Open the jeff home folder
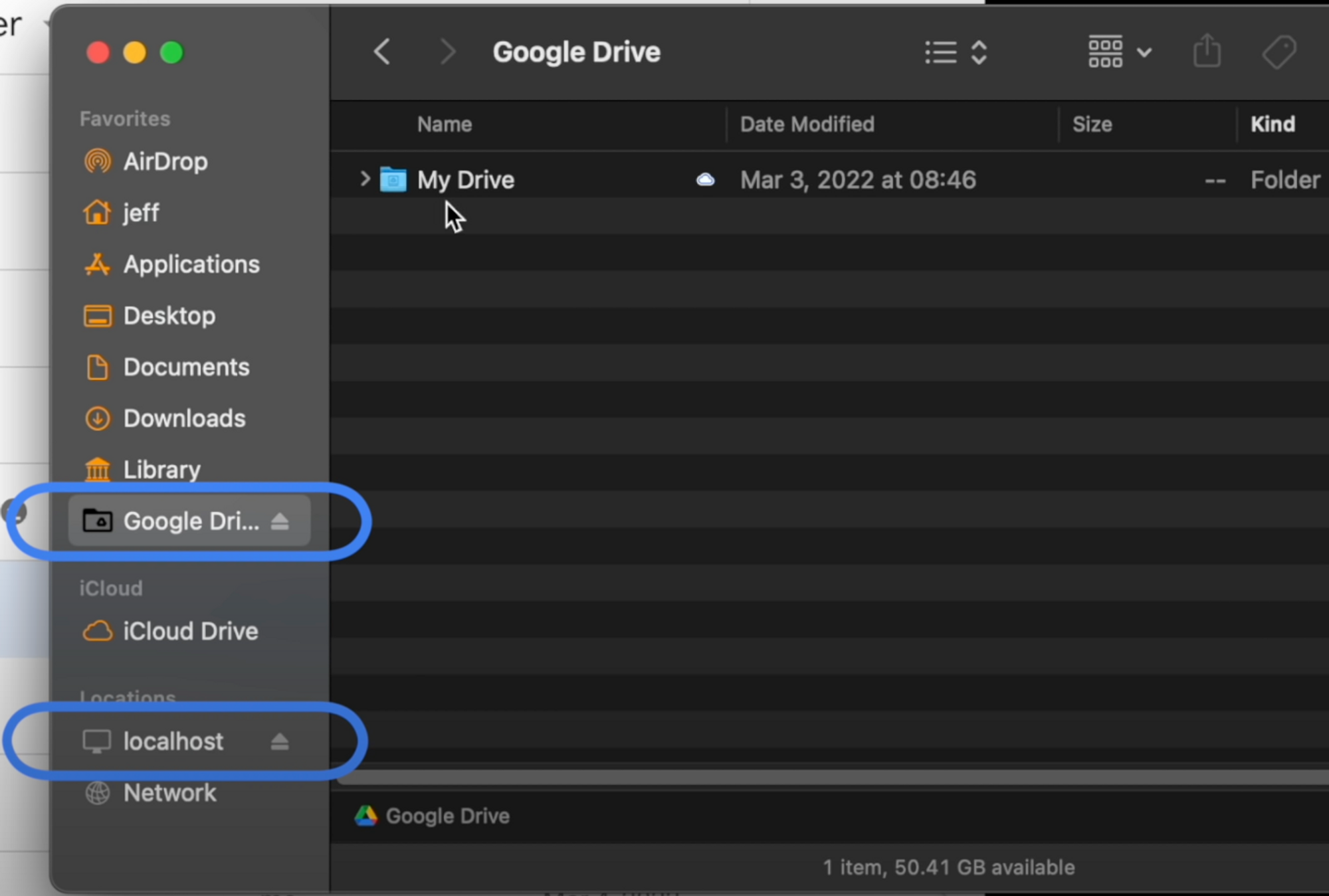 [140, 213]
